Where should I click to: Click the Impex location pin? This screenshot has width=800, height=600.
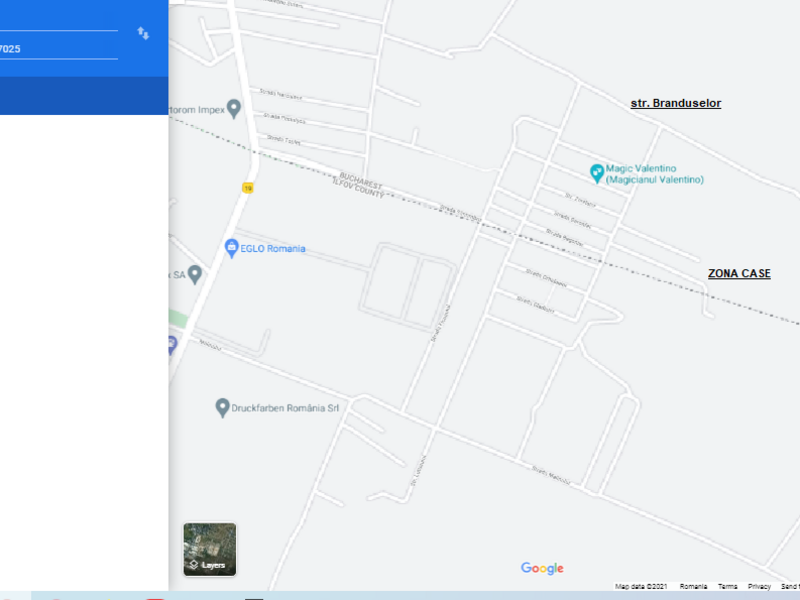234,108
